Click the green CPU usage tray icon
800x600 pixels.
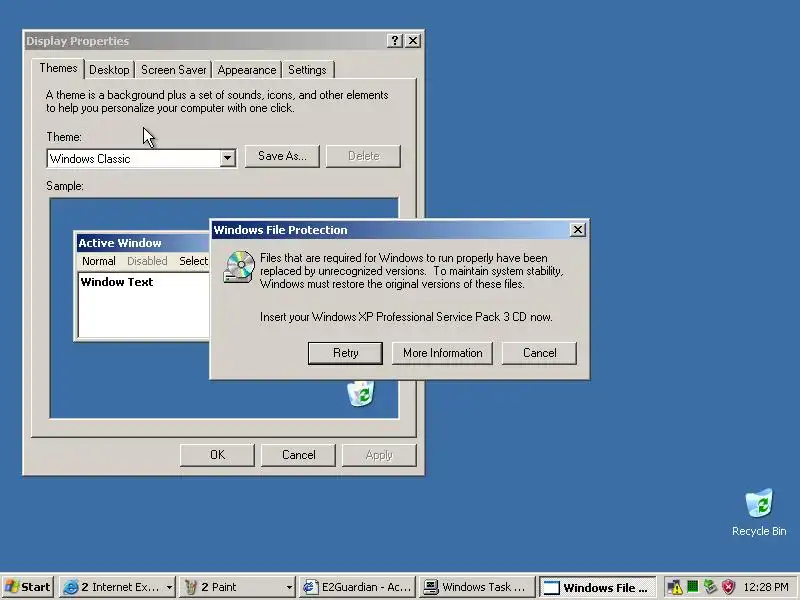(x=692, y=587)
